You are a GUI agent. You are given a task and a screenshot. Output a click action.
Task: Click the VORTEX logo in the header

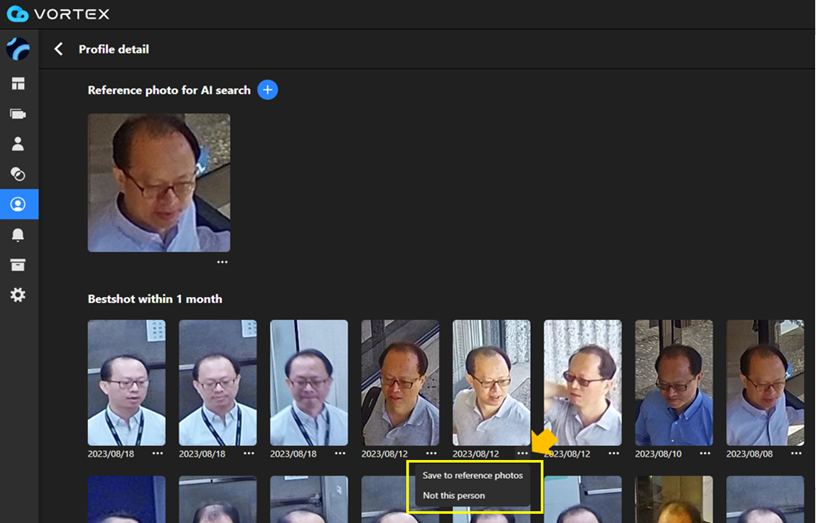58,14
